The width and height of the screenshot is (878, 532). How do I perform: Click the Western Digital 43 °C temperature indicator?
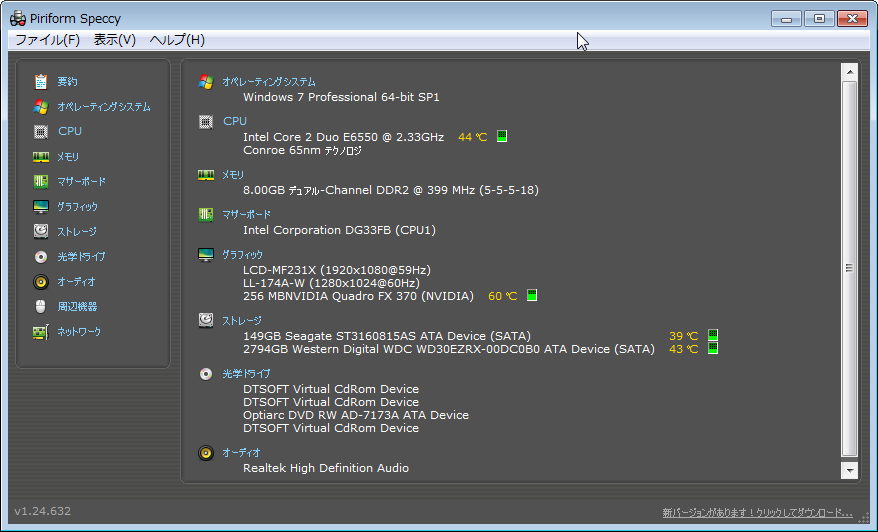click(x=712, y=348)
